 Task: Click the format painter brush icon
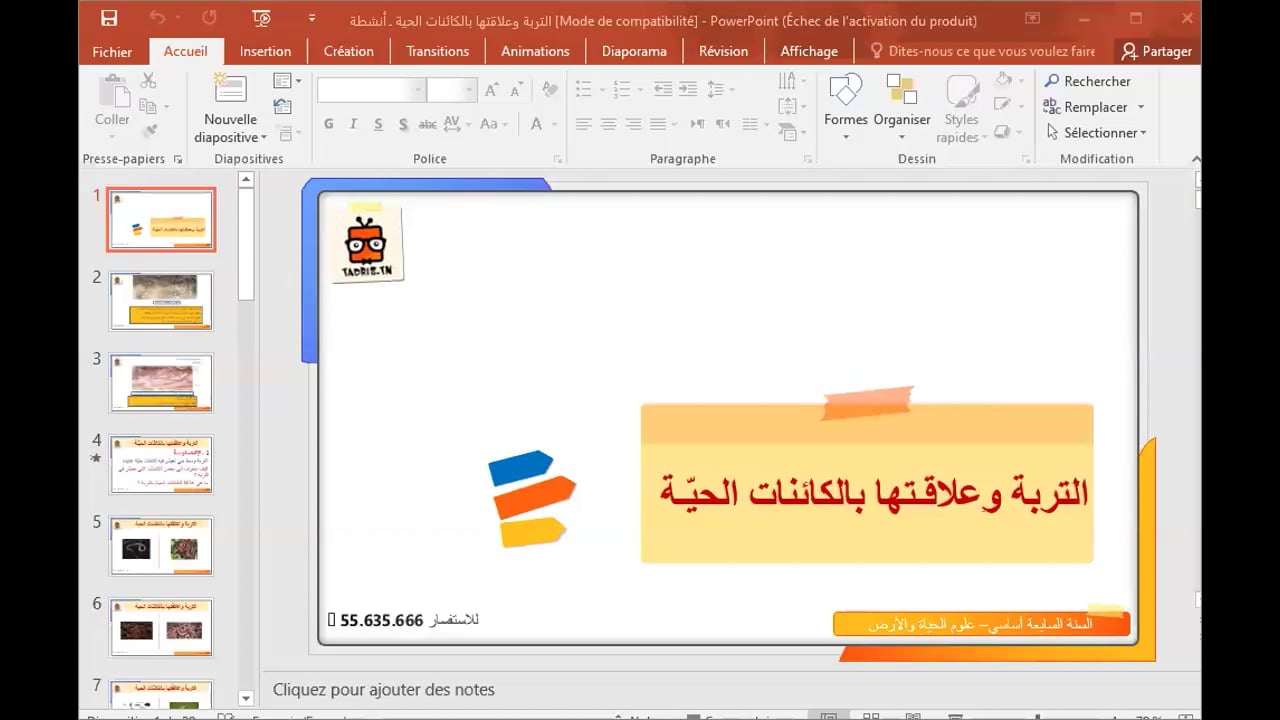tap(149, 131)
